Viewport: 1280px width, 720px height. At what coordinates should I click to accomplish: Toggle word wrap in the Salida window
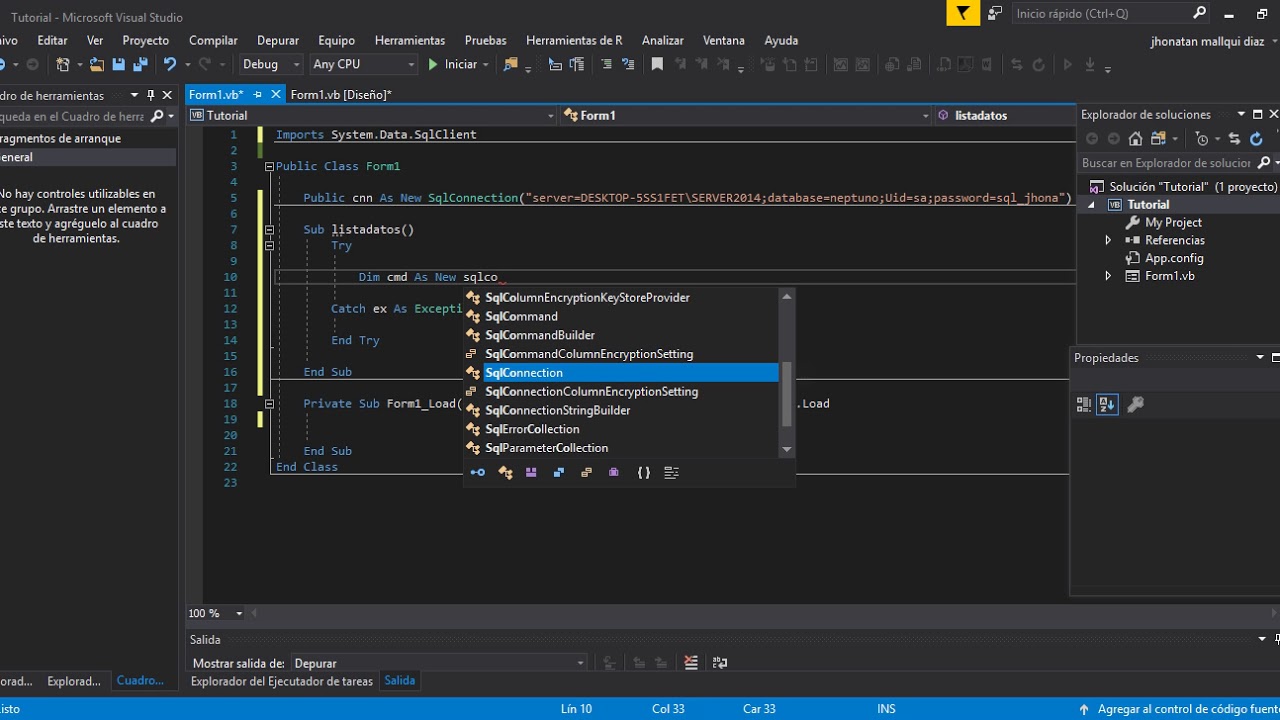(719, 662)
